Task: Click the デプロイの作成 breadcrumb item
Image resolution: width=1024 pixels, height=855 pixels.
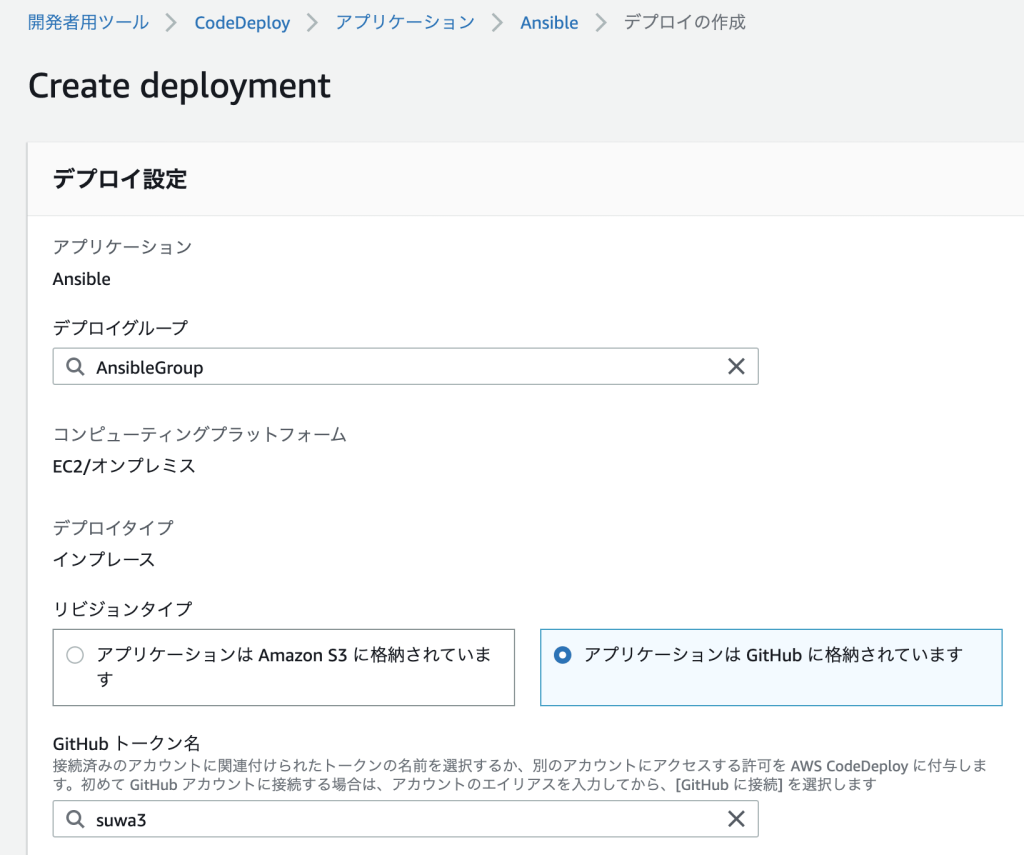Action: [x=684, y=22]
